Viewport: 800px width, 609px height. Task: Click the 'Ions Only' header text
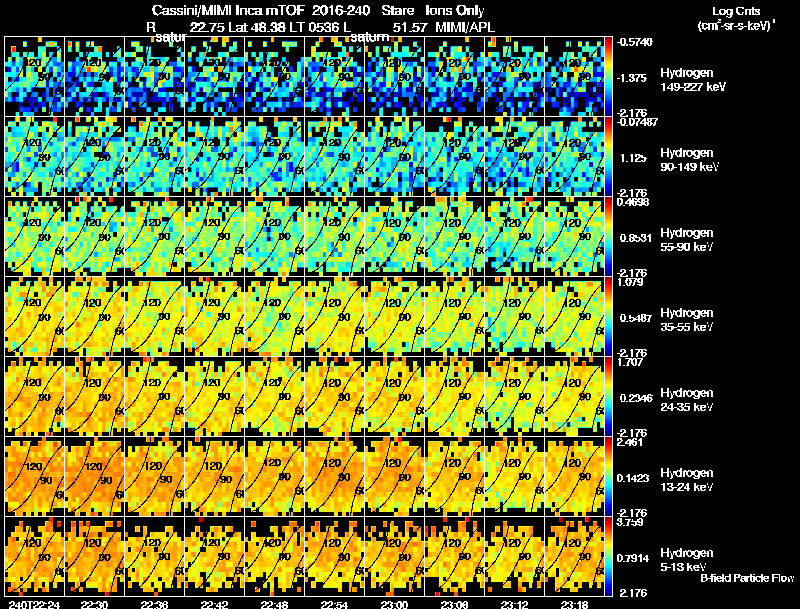(x=455, y=10)
